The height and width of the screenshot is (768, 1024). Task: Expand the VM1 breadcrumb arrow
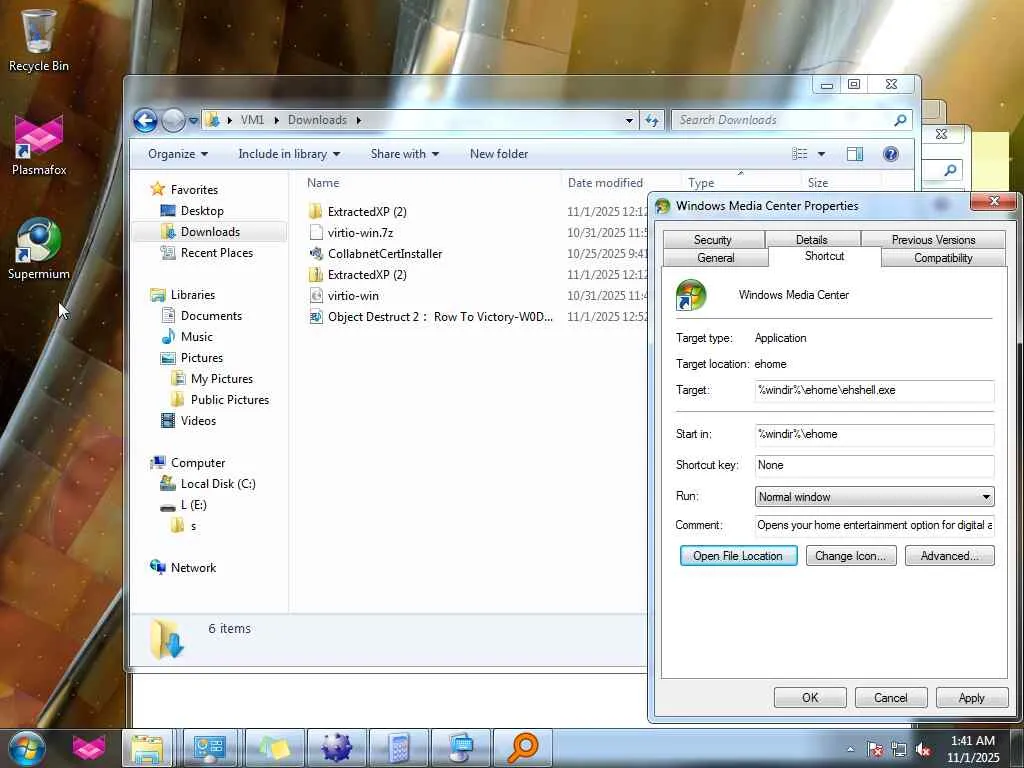276,120
